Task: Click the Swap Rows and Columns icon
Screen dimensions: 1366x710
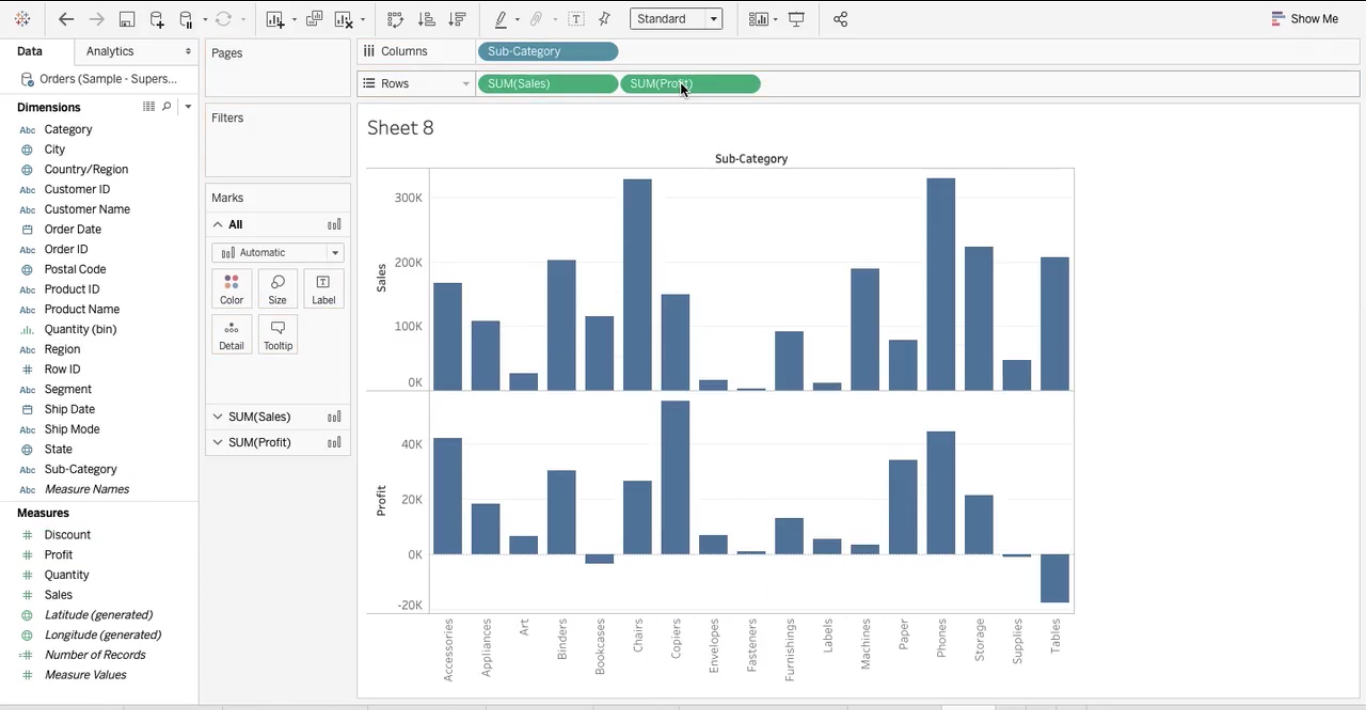Action: tap(395, 18)
